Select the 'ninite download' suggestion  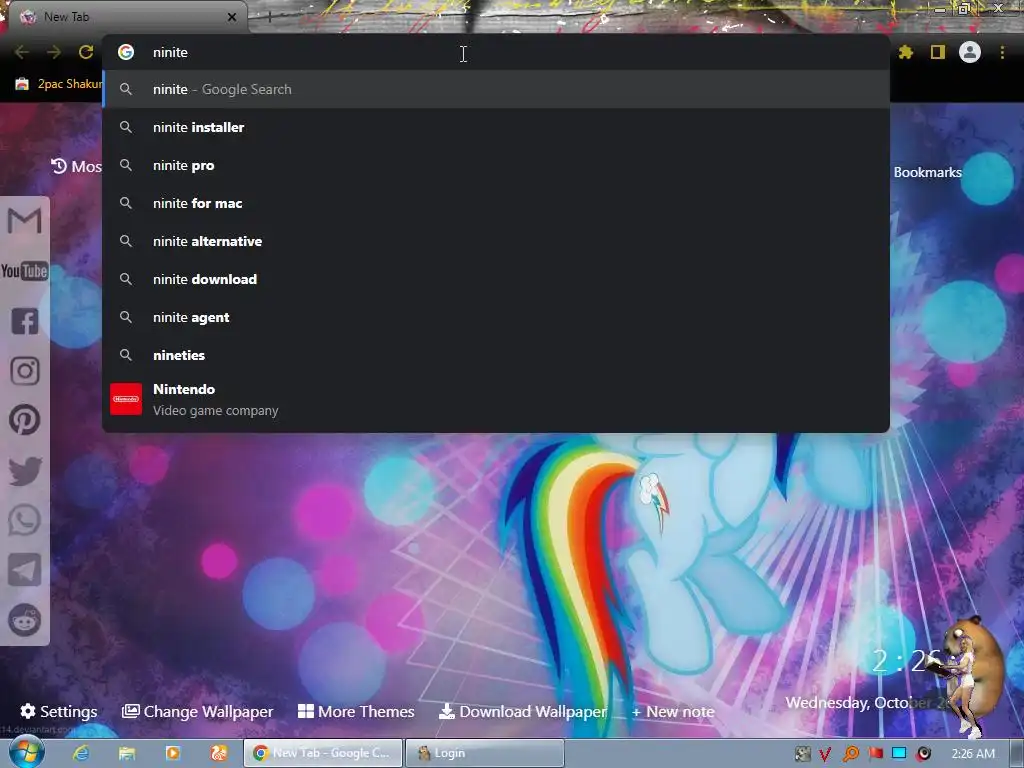pos(496,279)
